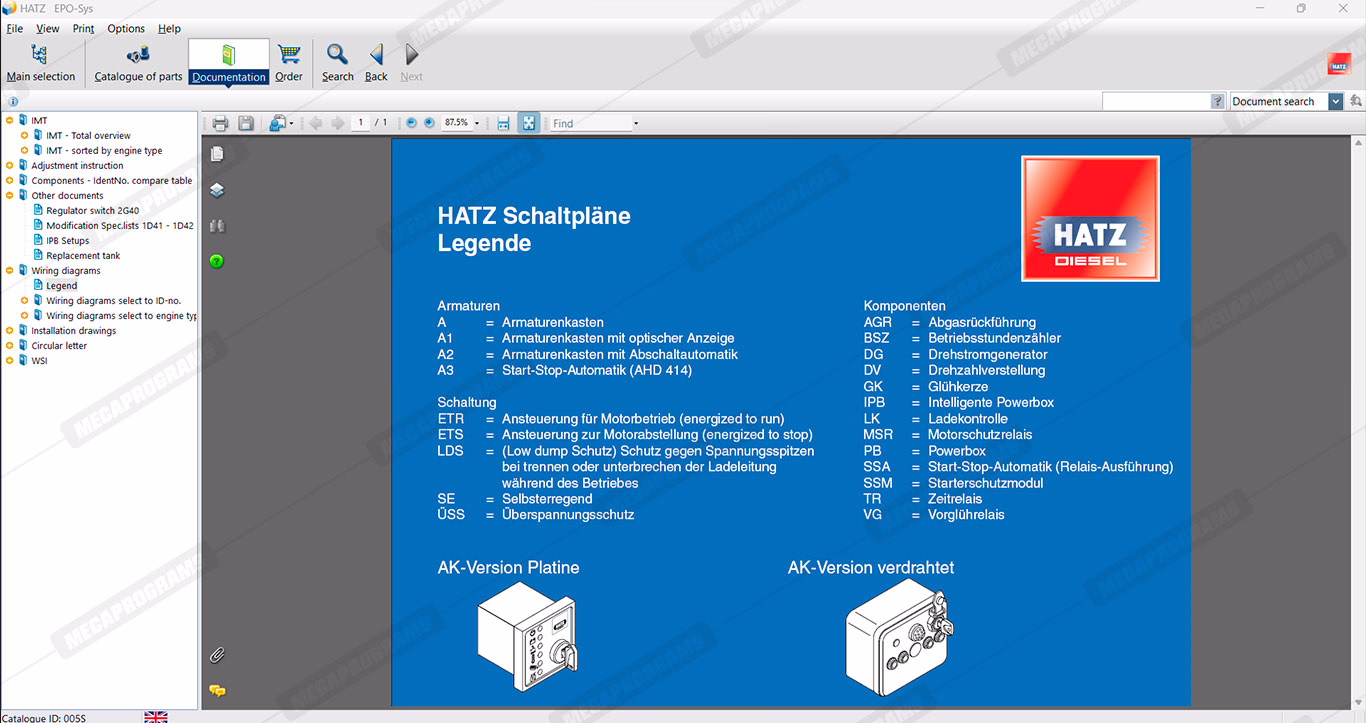Select the IPB Setups document

[x=67, y=241]
